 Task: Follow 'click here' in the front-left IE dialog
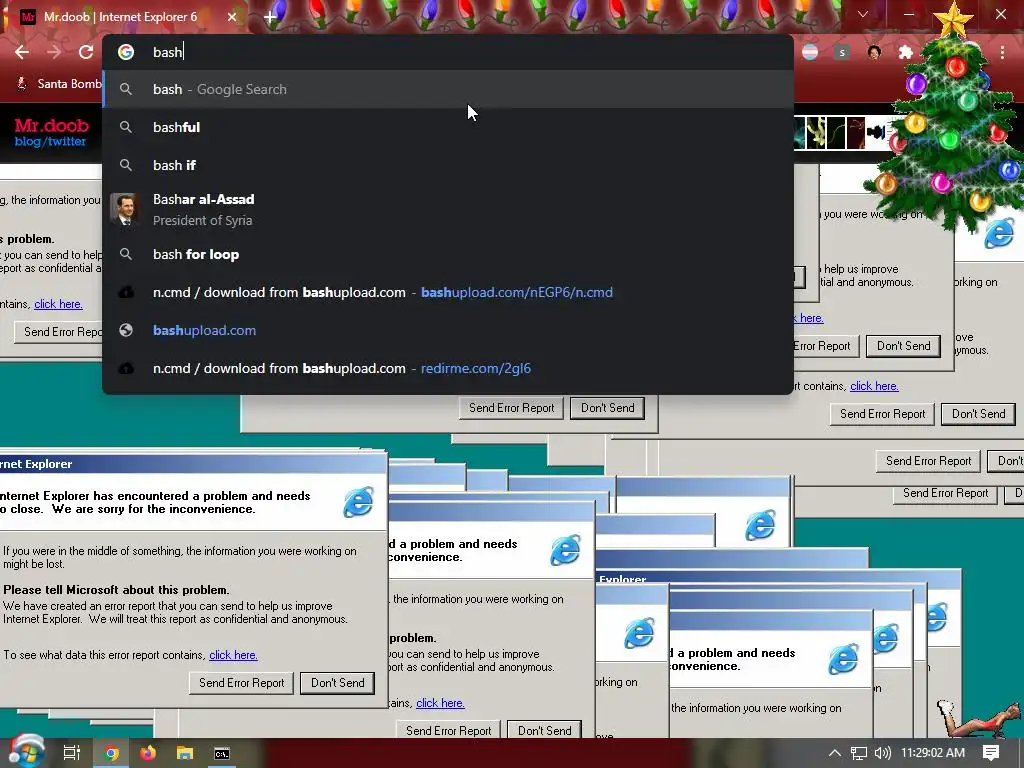click(233, 655)
